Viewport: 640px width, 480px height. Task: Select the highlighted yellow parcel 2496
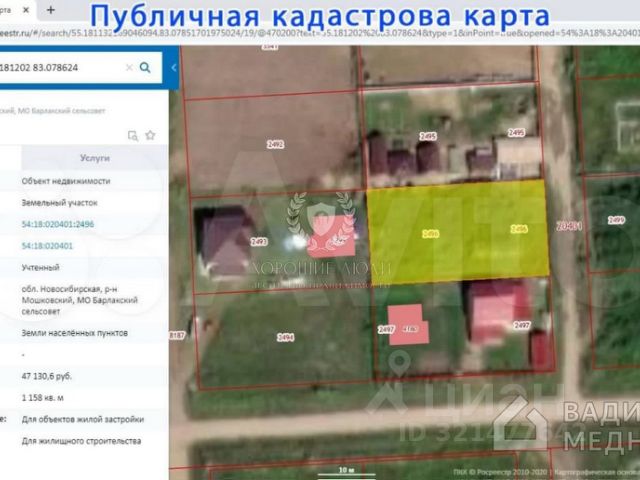(x=457, y=232)
